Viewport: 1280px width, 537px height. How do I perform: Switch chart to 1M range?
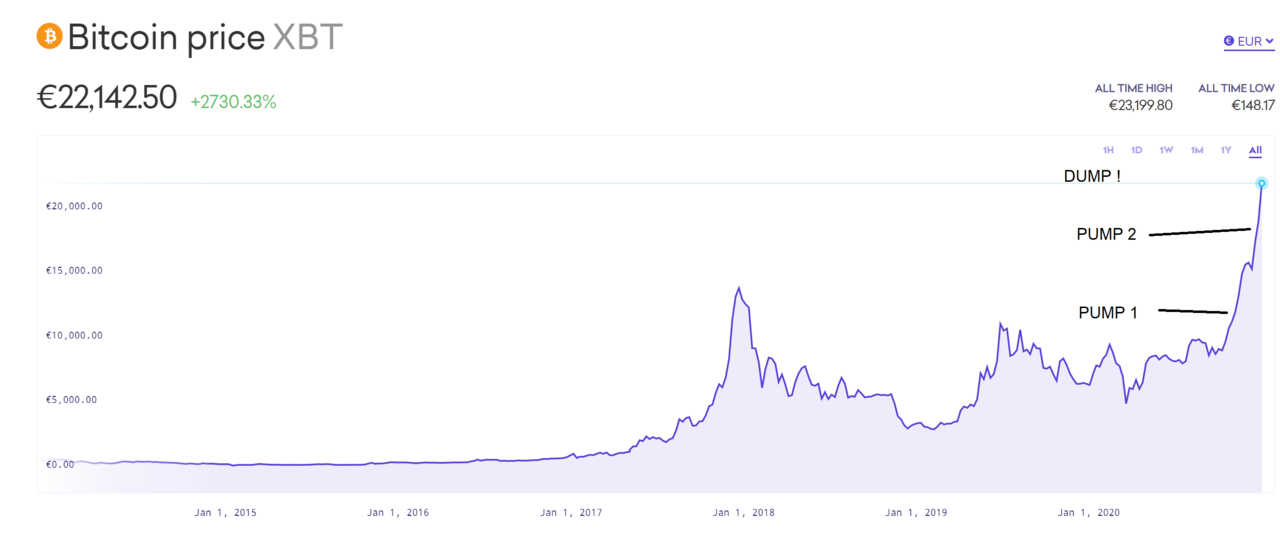coord(1197,150)
